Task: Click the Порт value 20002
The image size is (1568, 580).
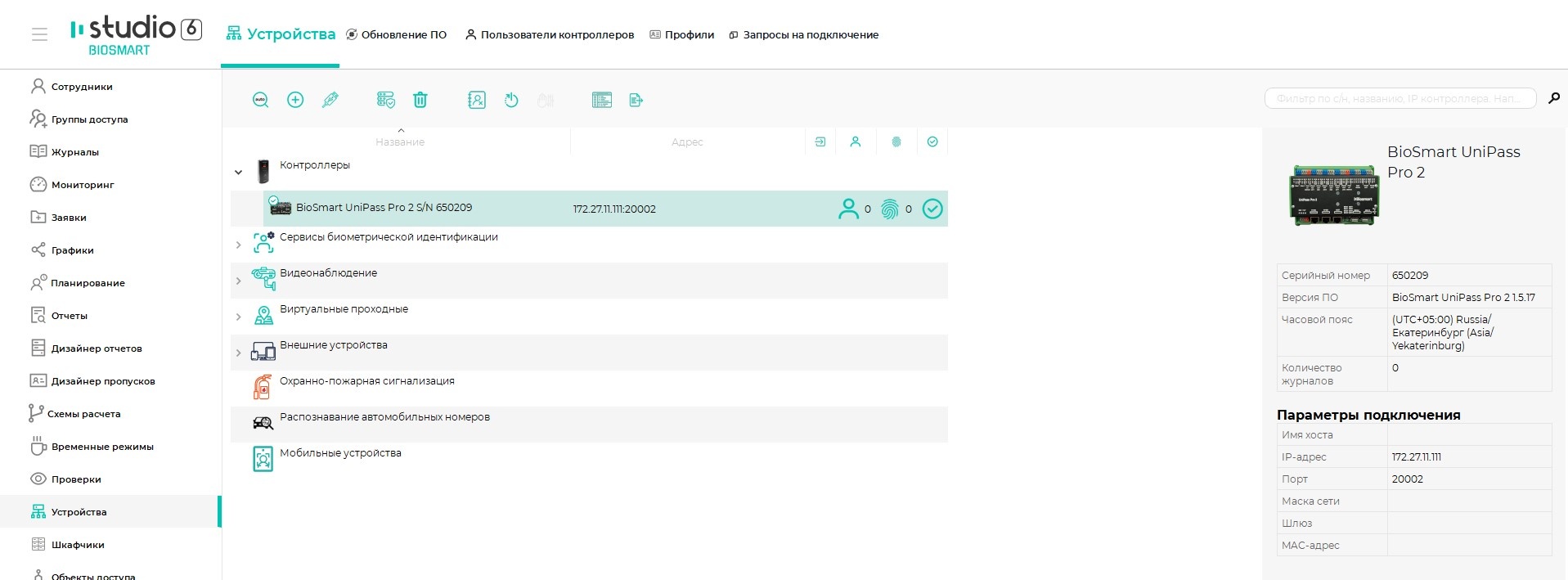Action: (1407, 479)
